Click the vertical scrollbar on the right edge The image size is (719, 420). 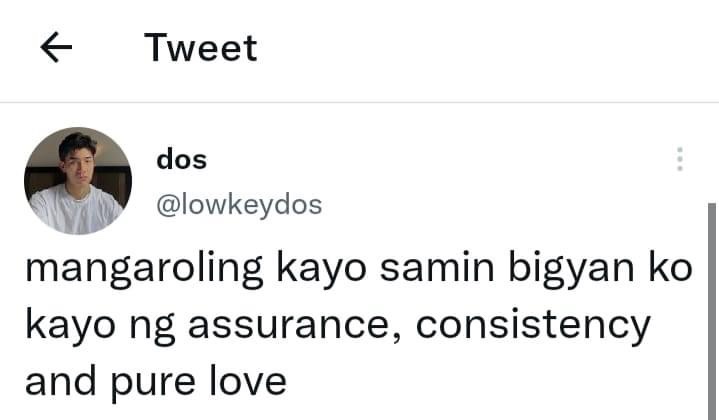click(712, 312)
